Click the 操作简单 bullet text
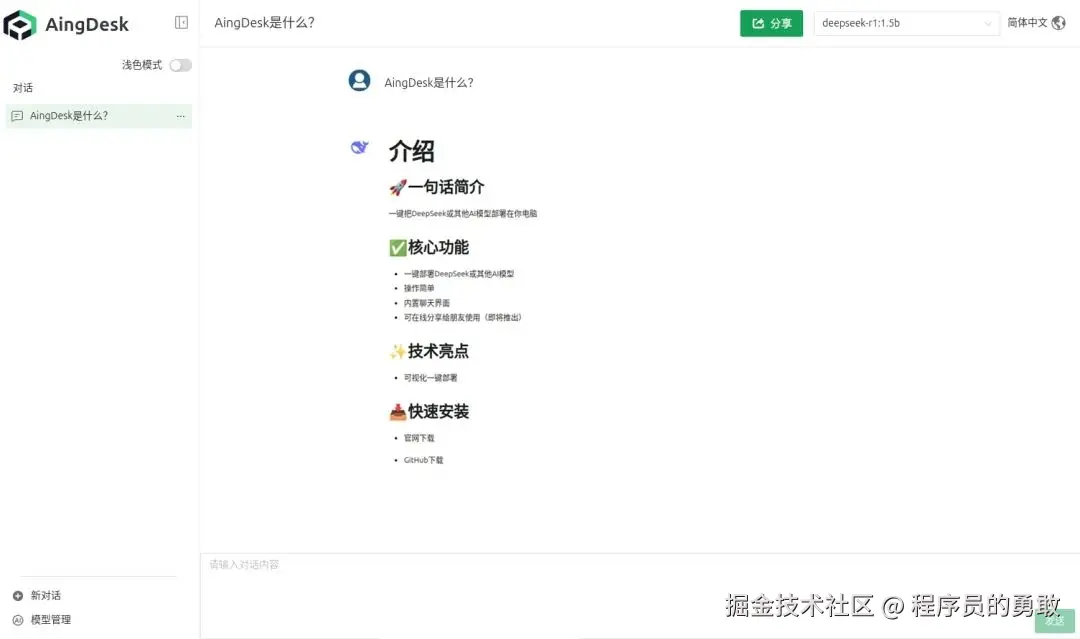Screen dimensions: 1080x639 click(419, 289)
